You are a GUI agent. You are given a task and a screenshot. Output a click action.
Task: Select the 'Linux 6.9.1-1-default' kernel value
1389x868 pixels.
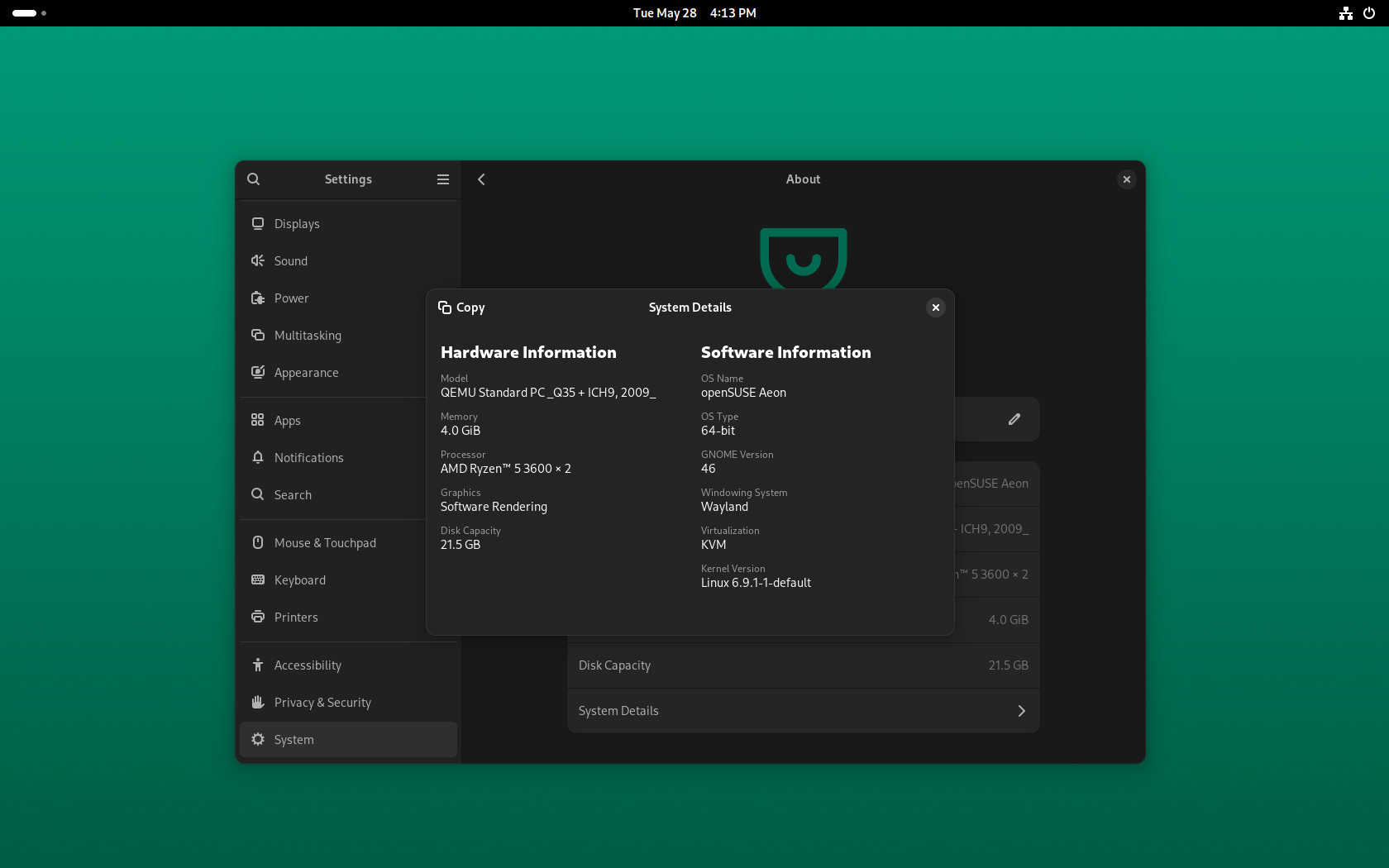point(756,583)
